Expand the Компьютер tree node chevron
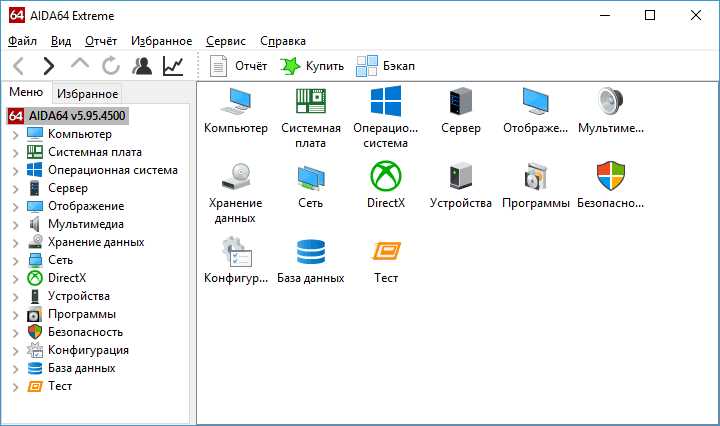The height and width of the screenshot is (426, 720). click(x=15, y=135)
